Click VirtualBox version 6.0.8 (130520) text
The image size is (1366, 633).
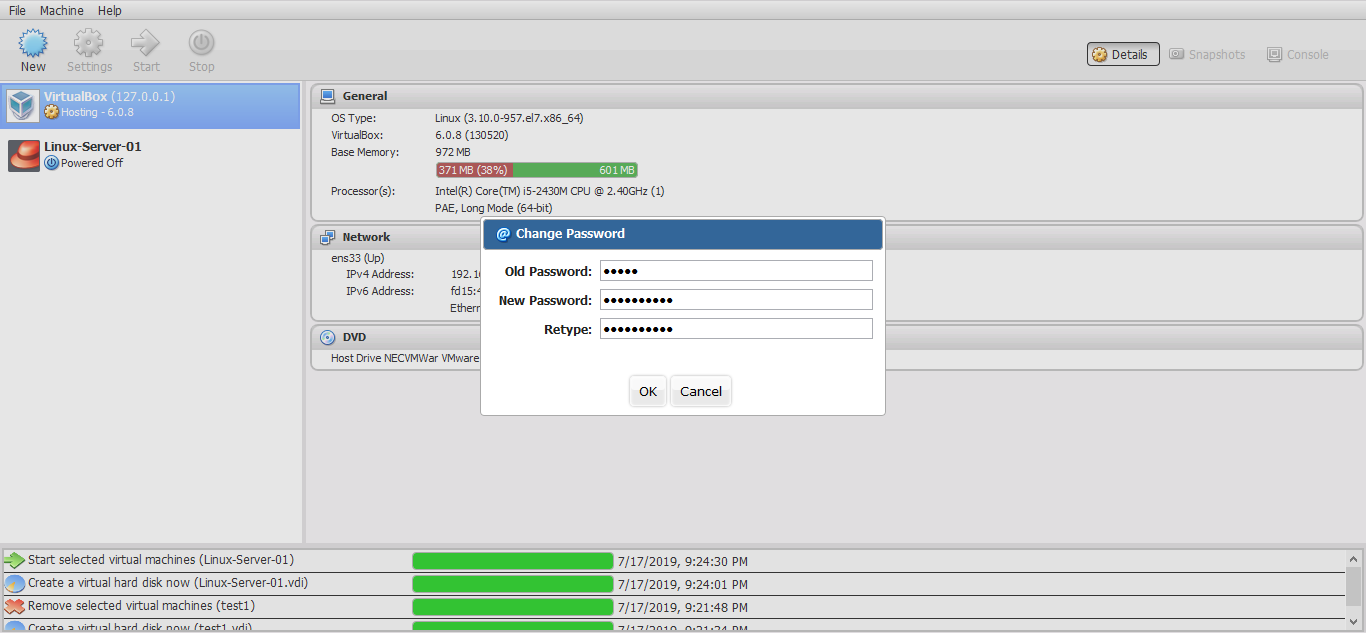click(x=471, y=135)
